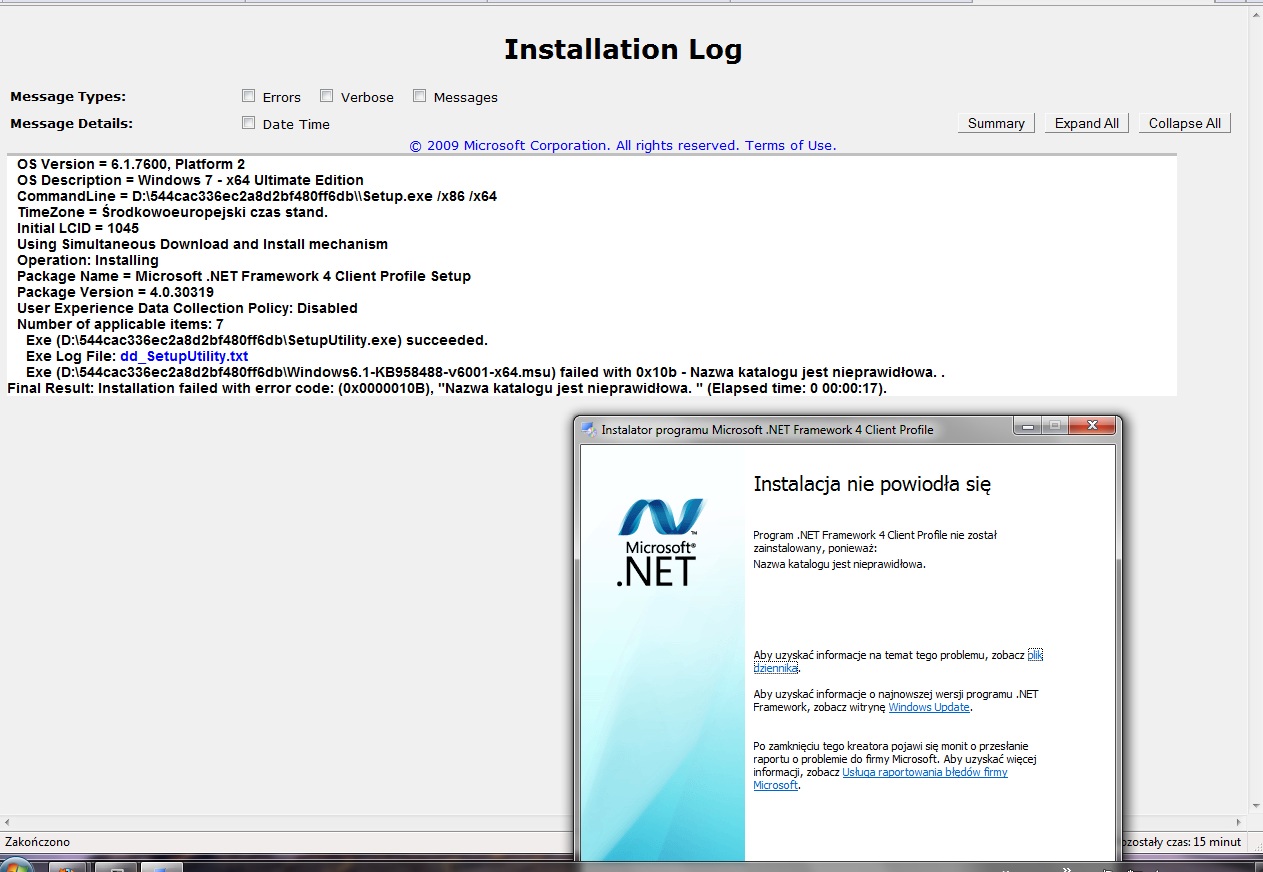Check the Messages checkbox

coord(420,96)
